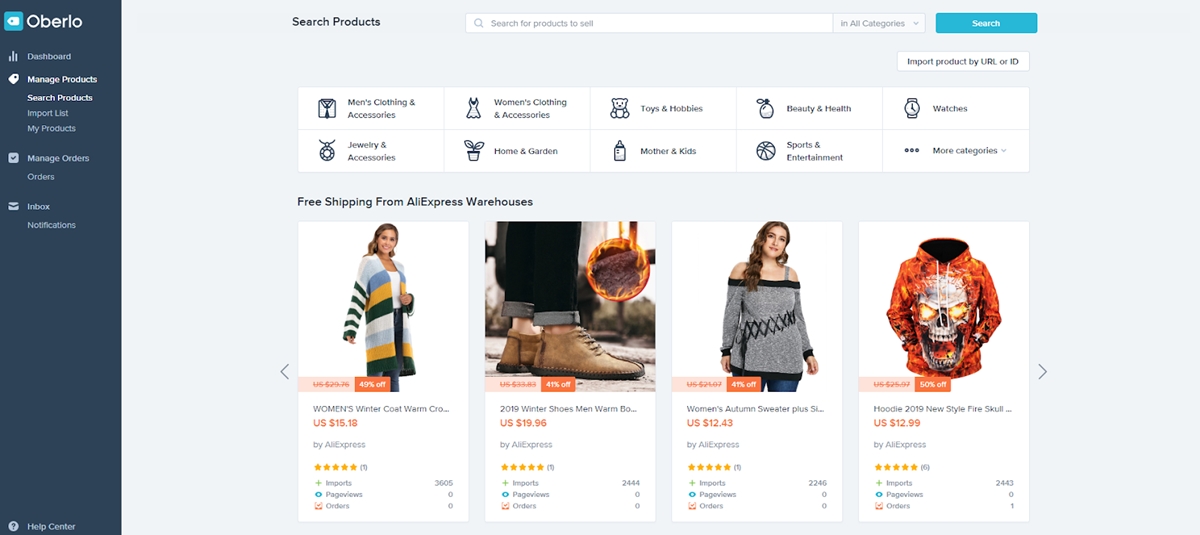Open Orders in sidebar

click(41, 177)
